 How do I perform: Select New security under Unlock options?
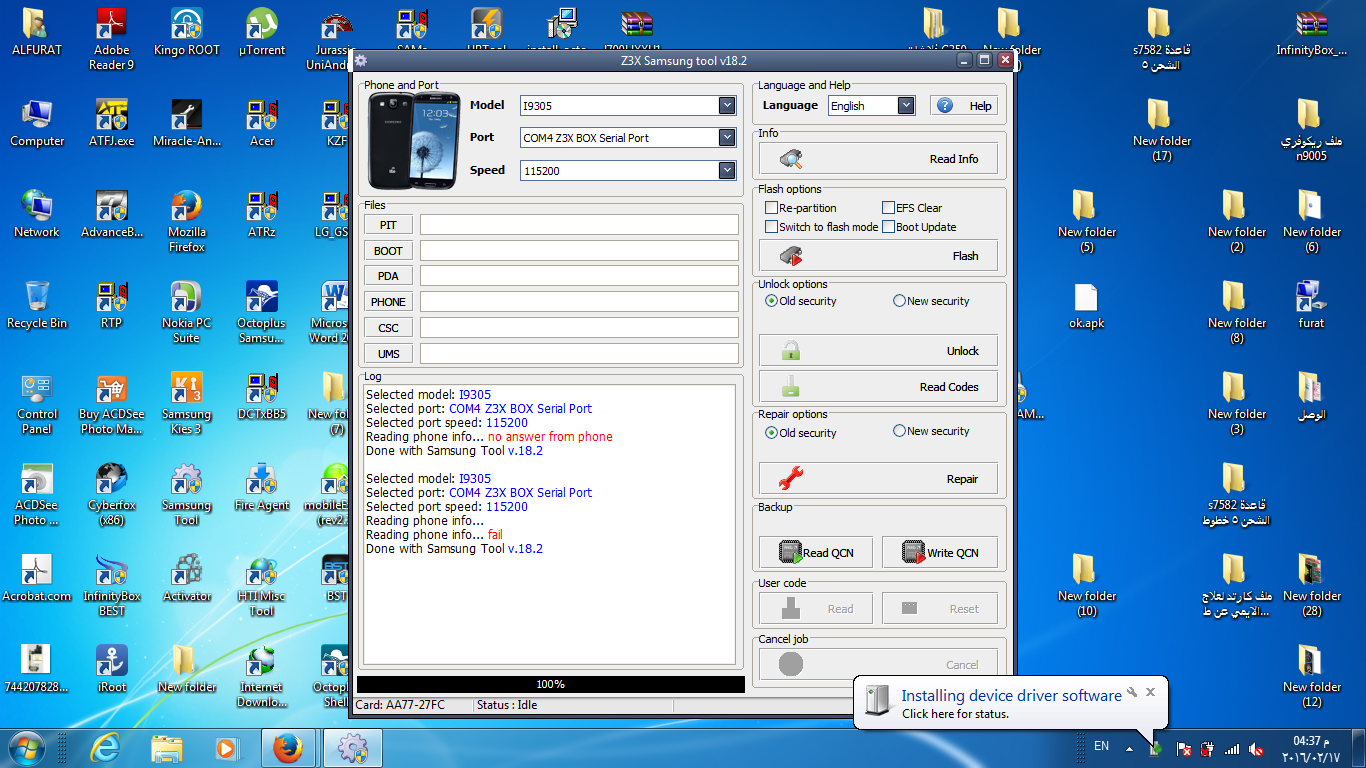tap(899, 301)
